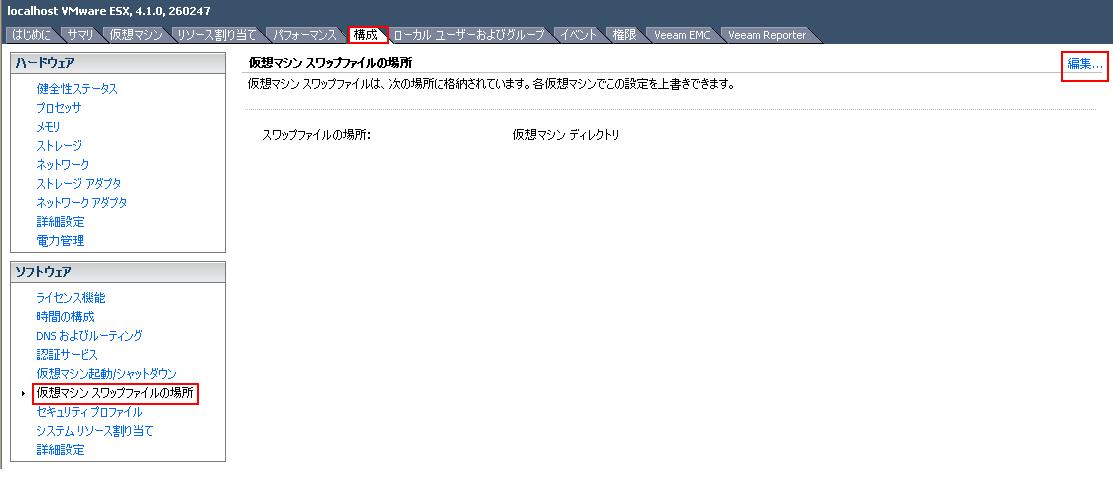The image size is (1113, 477).
Task: Open DNS およびルーティング link
Action: (x=89, y=336)
